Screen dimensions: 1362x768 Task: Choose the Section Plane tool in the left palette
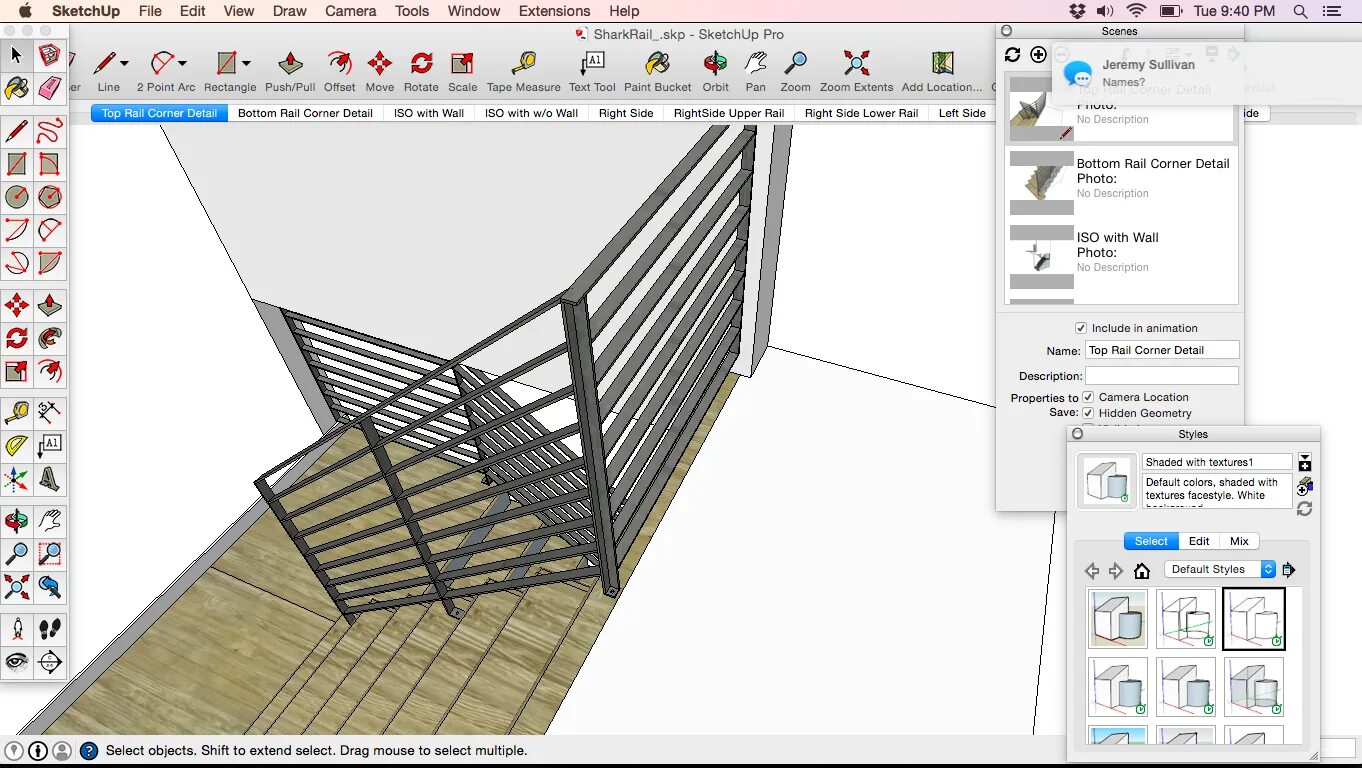pyautogui.click(x=49, y=662)
